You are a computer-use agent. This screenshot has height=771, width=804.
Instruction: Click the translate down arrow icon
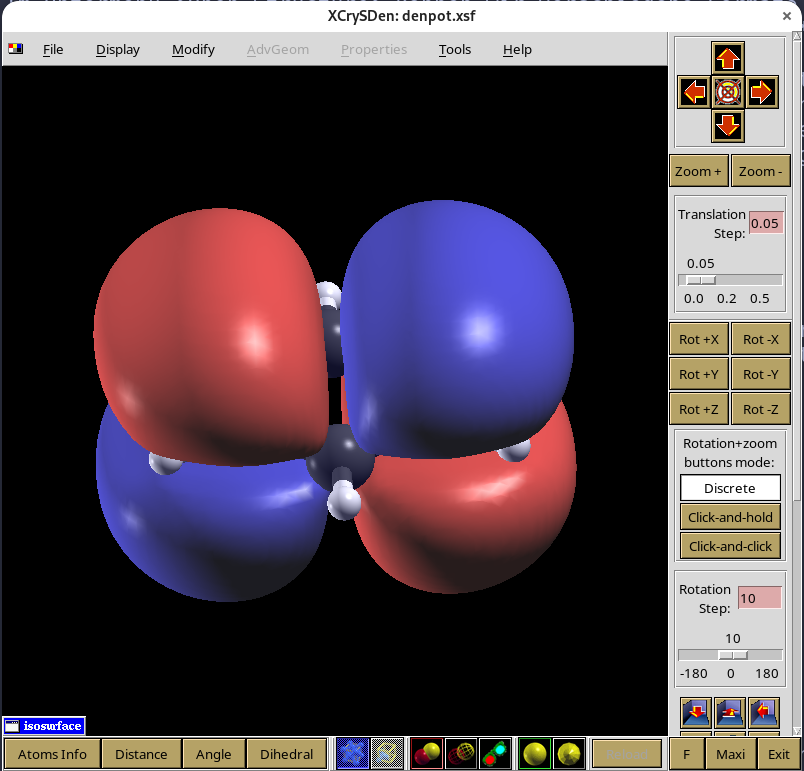click(728, 126)
